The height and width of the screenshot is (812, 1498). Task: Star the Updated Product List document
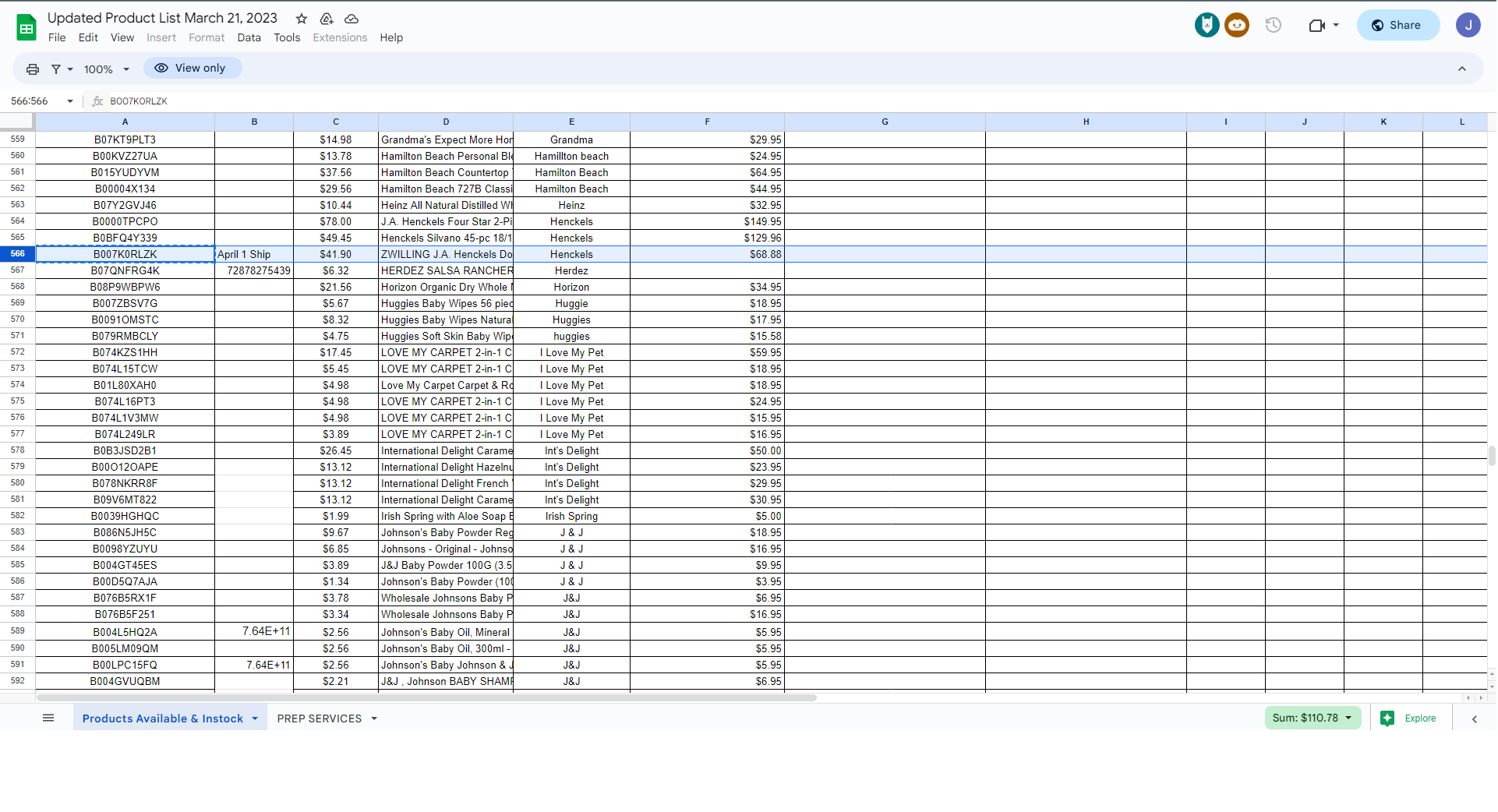[302, 19]
